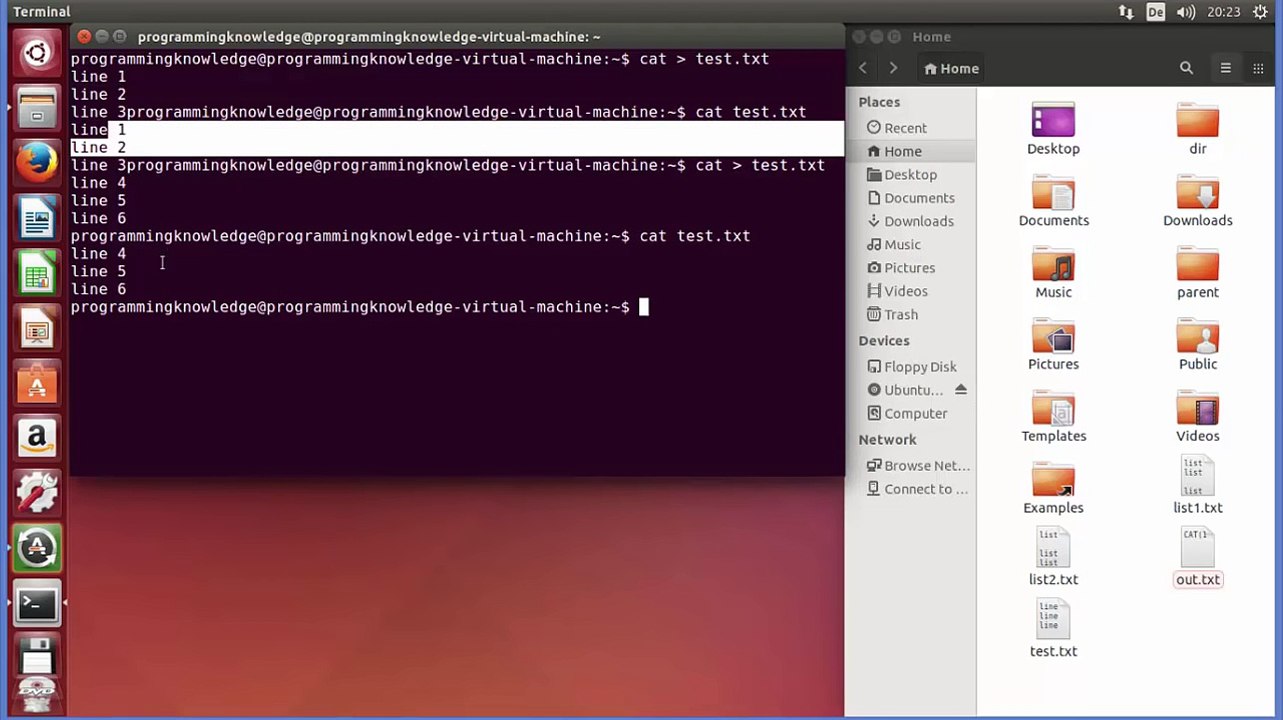The image size is (1283, 720).
Task: Select Computer in Devices sidebar
Action: coord(915,413)
